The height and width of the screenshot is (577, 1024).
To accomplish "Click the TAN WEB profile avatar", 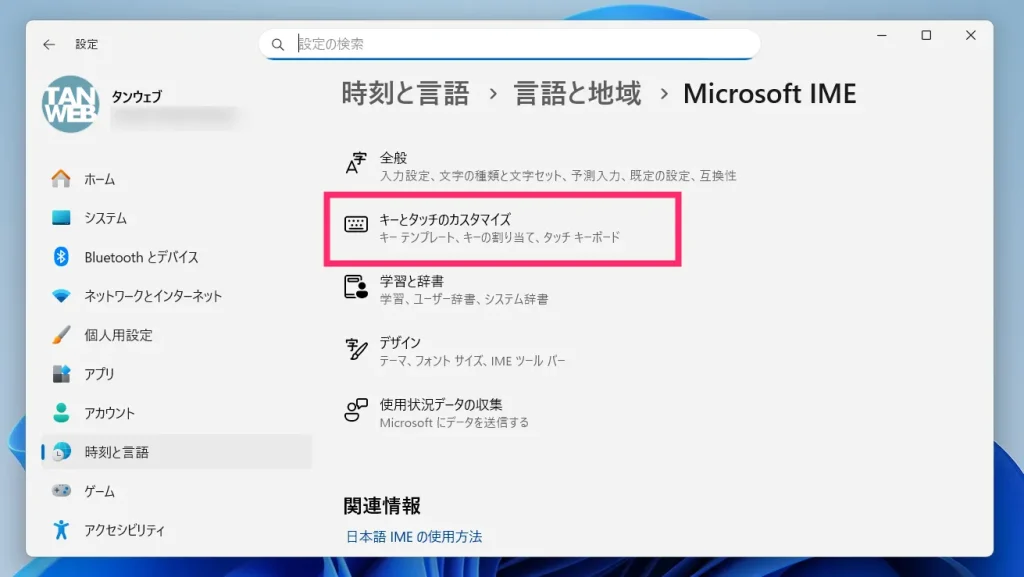I will click(71, 104).
